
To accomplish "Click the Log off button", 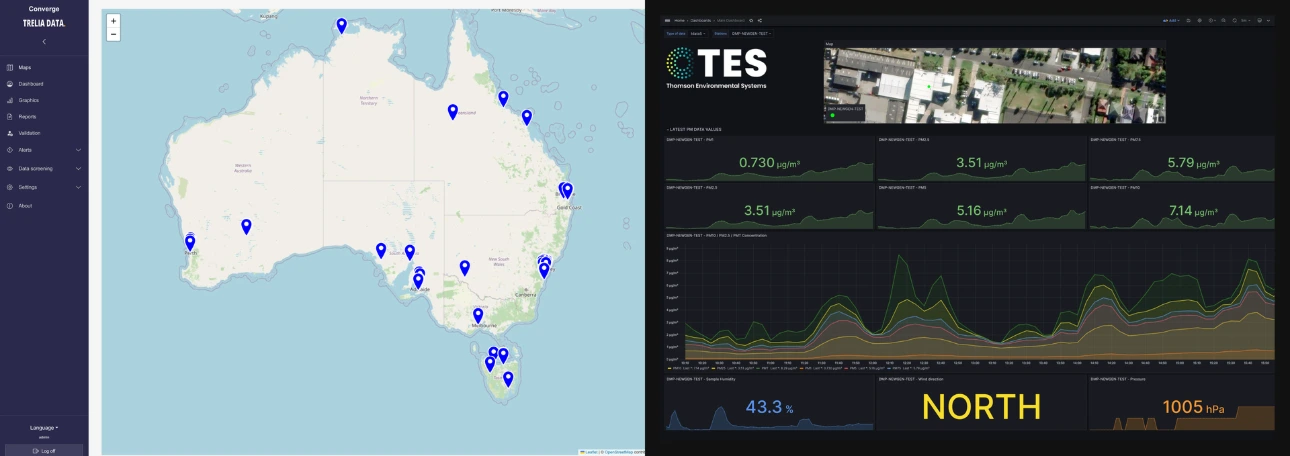I will pyautogui.click(x=44, y=451).
